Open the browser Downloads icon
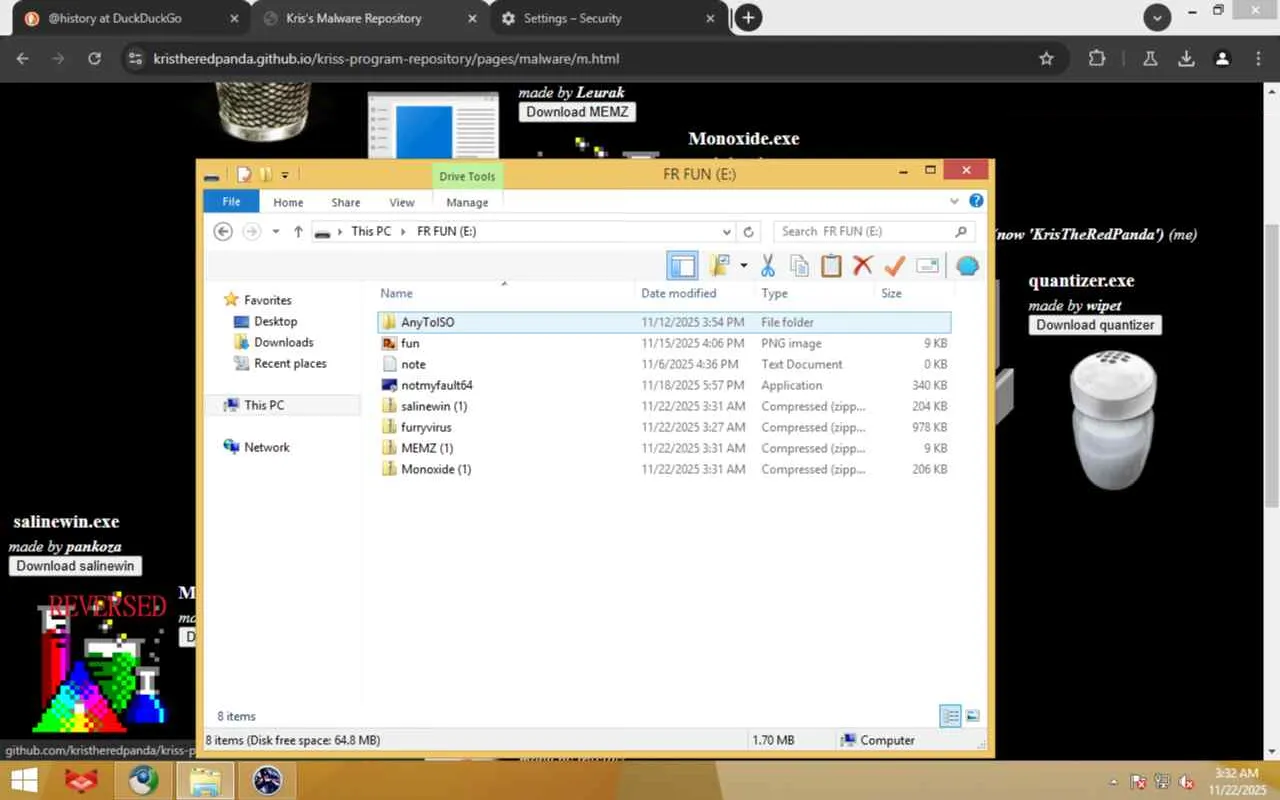 point(1186,59)
